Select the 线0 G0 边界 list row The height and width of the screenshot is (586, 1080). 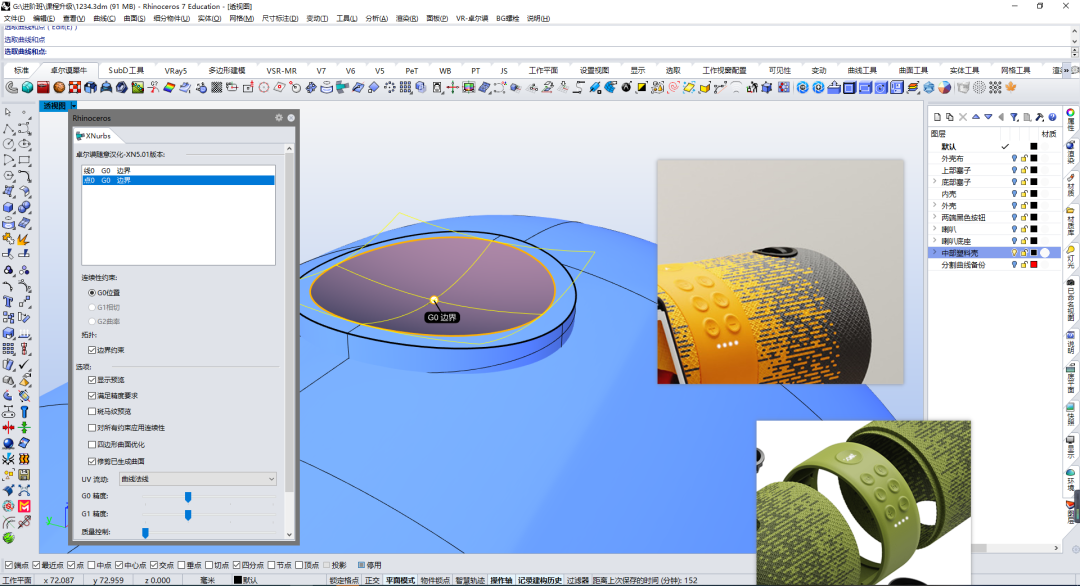click(x=178, y=170)
